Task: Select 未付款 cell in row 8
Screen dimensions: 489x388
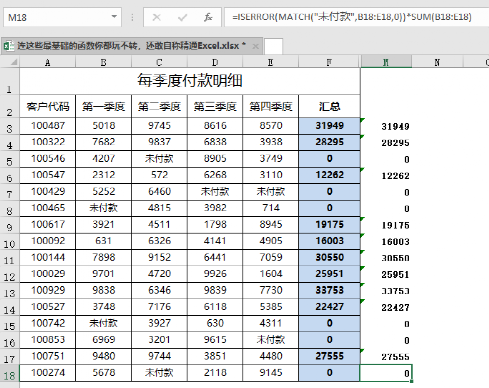Action: tap(104, 208)
